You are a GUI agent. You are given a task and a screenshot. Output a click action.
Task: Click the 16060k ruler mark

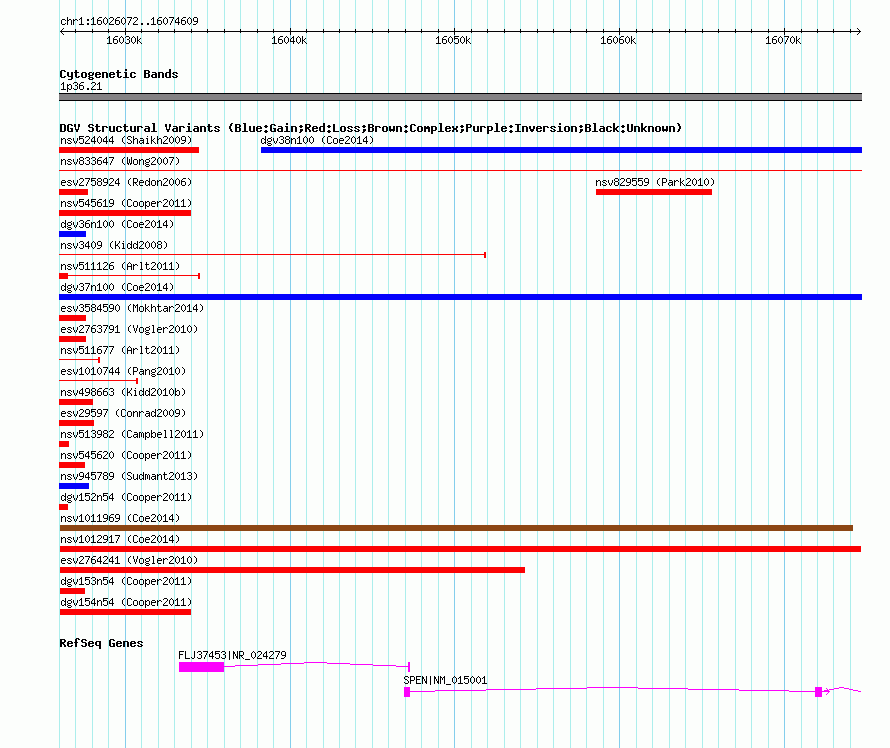tap(618, 40)
